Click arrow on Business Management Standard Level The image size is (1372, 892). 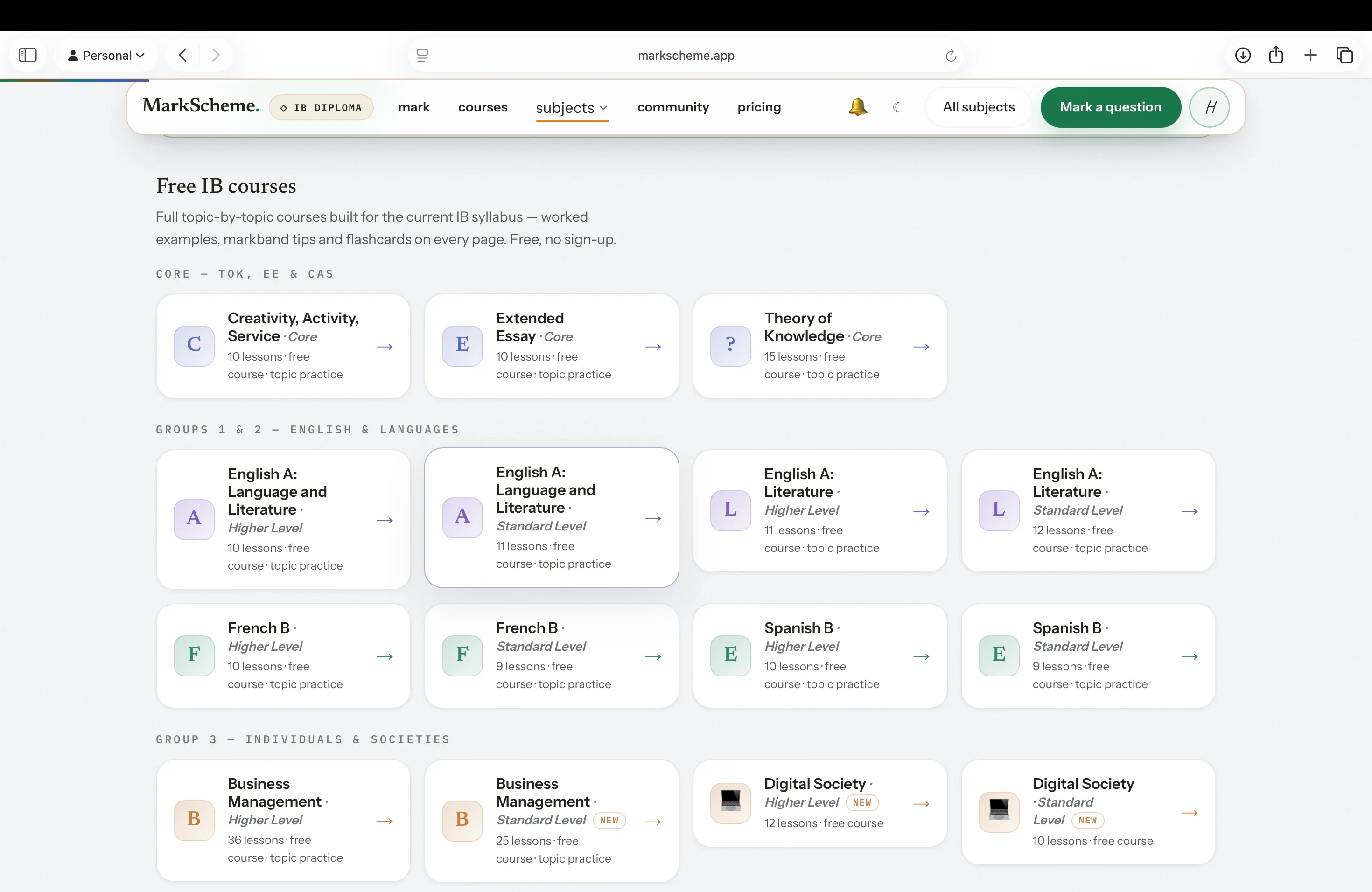tap(653, 821)
